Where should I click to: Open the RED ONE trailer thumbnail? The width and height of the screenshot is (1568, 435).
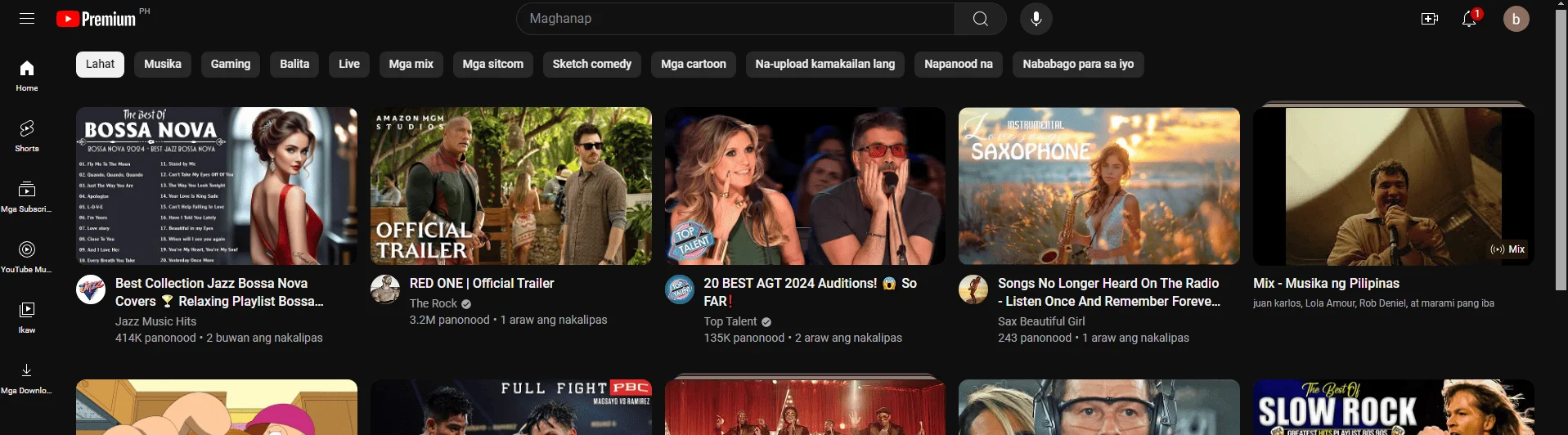click(x=511, y=186)
